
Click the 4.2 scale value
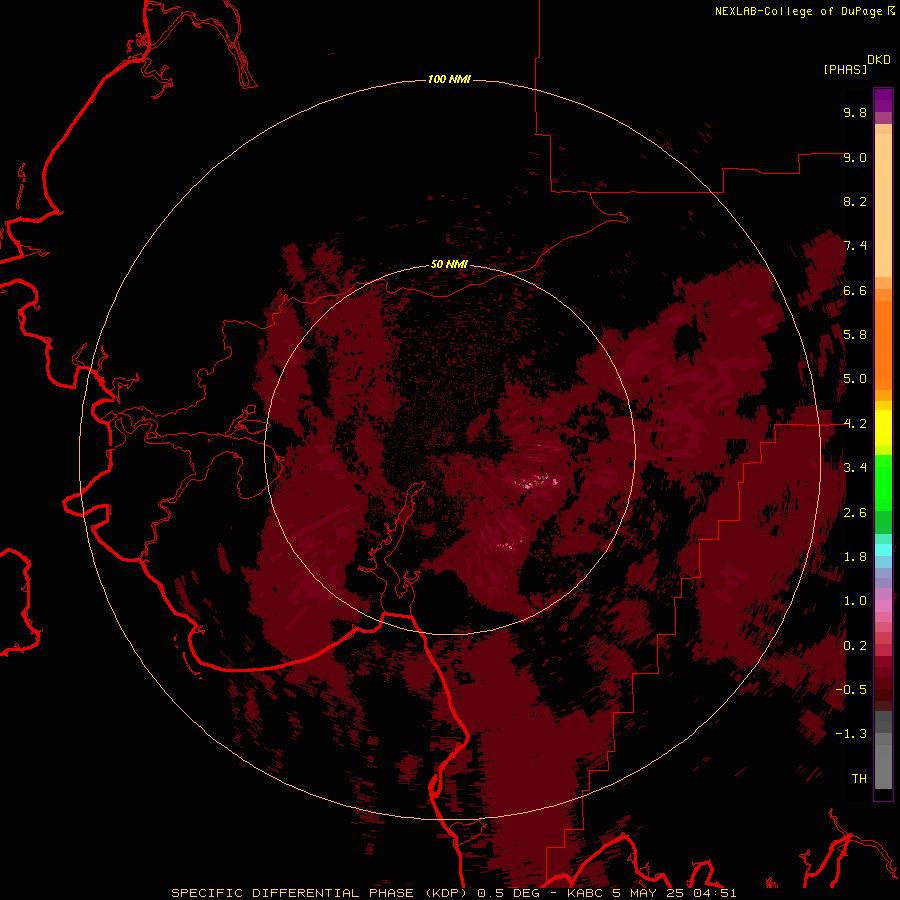[855, 424]
